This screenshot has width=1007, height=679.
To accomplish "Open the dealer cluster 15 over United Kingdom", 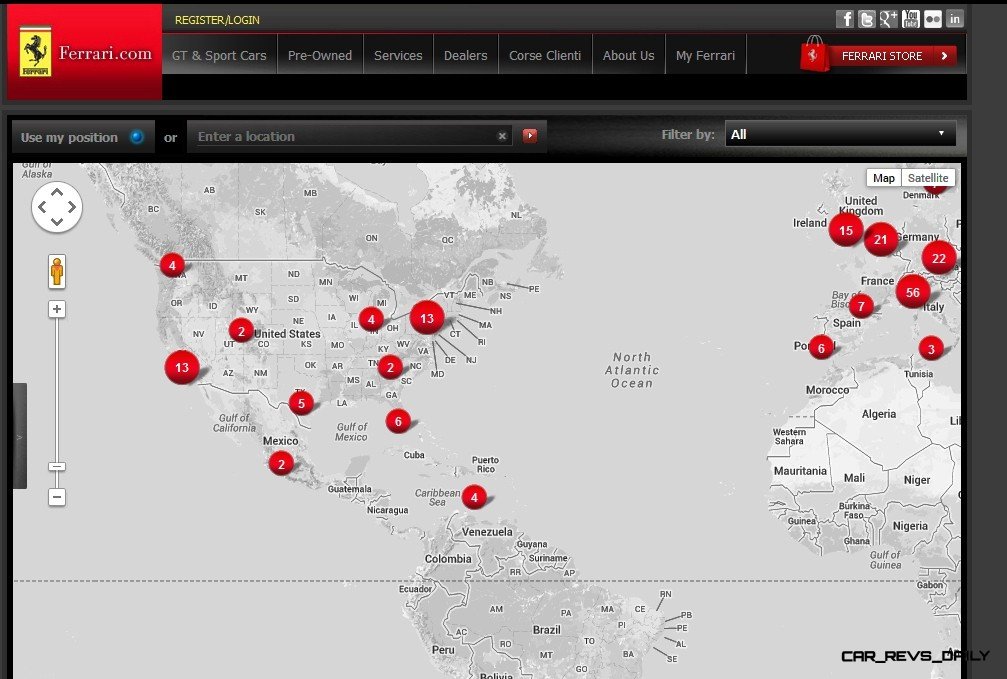I will 846,230.
